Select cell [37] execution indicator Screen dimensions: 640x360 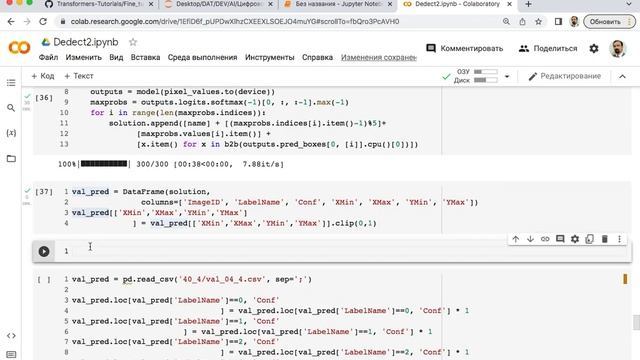pos(44,192)
